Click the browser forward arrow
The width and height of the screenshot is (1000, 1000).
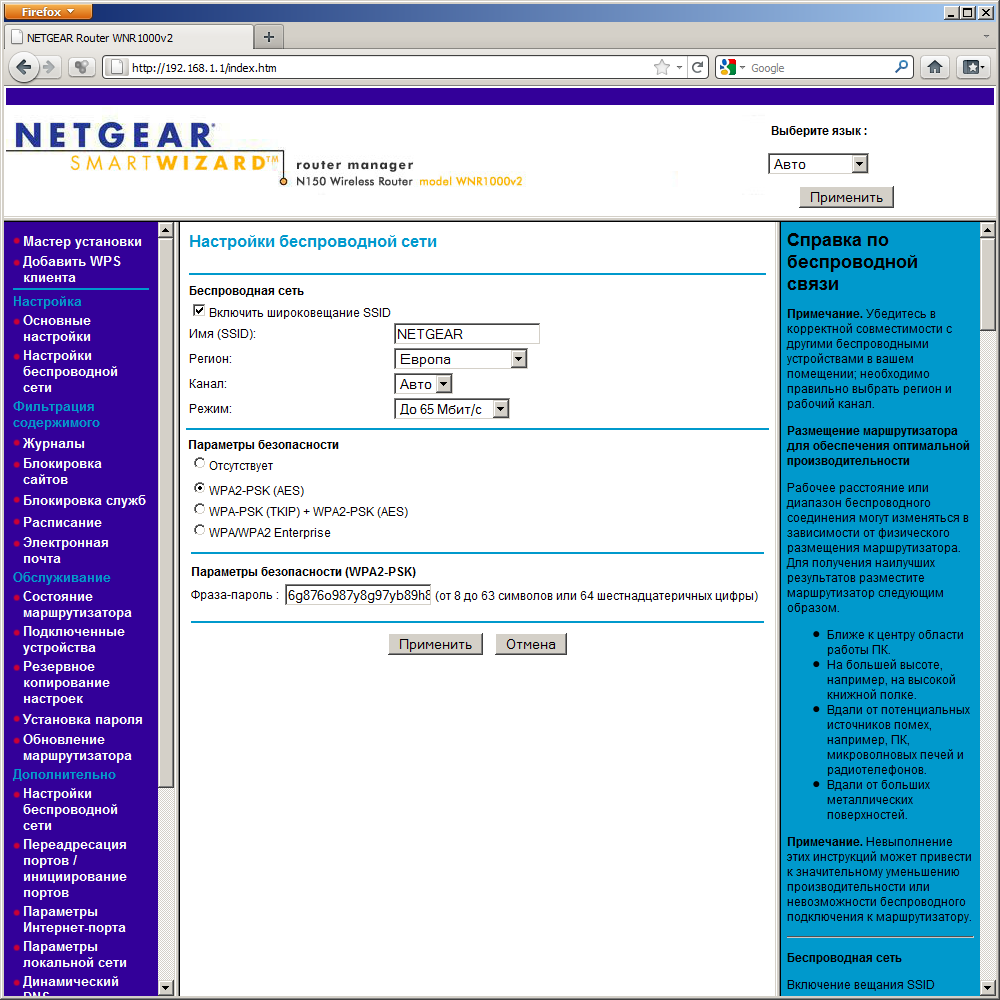(49, 67)
